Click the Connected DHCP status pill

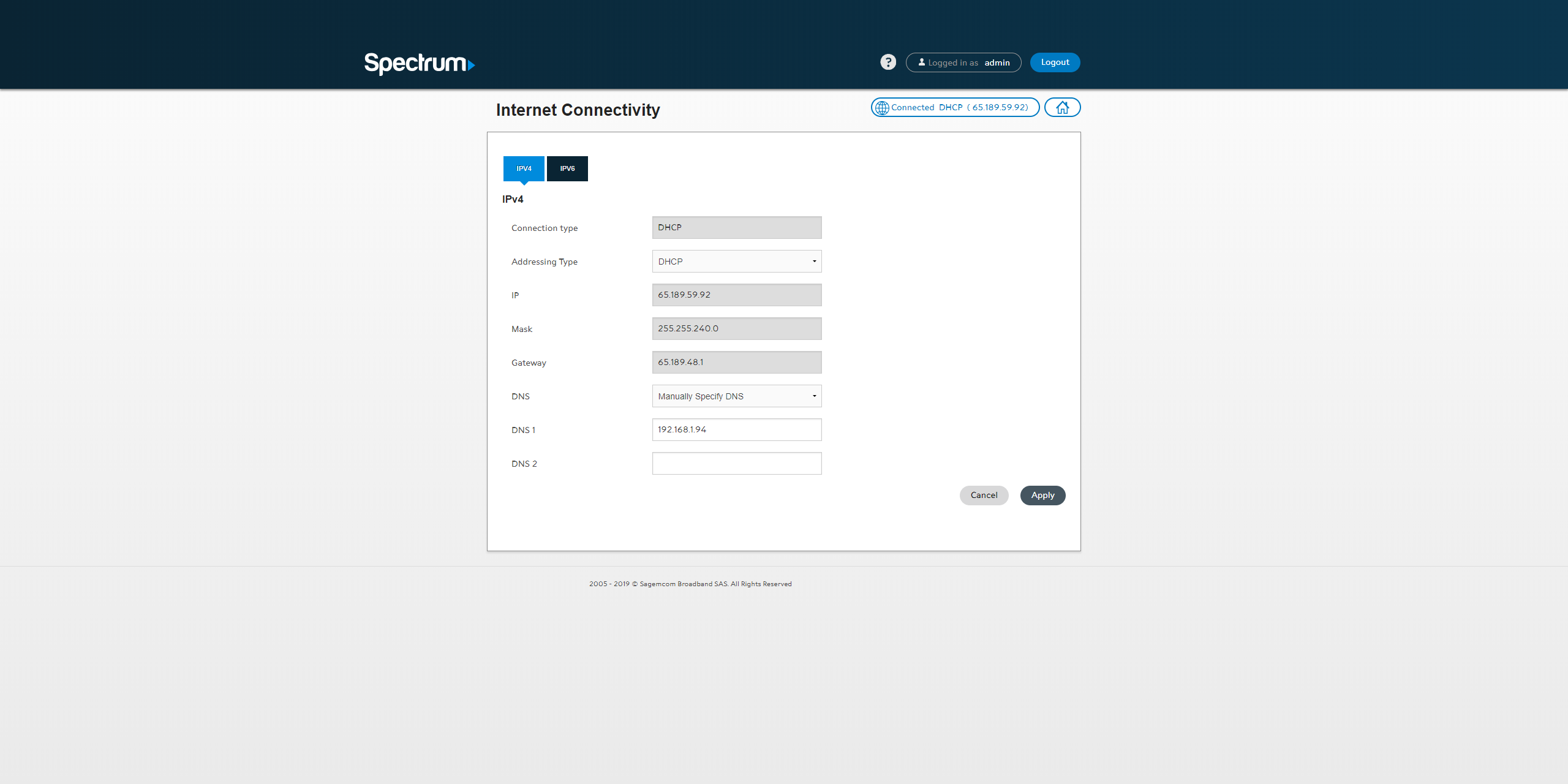point(959,107)
